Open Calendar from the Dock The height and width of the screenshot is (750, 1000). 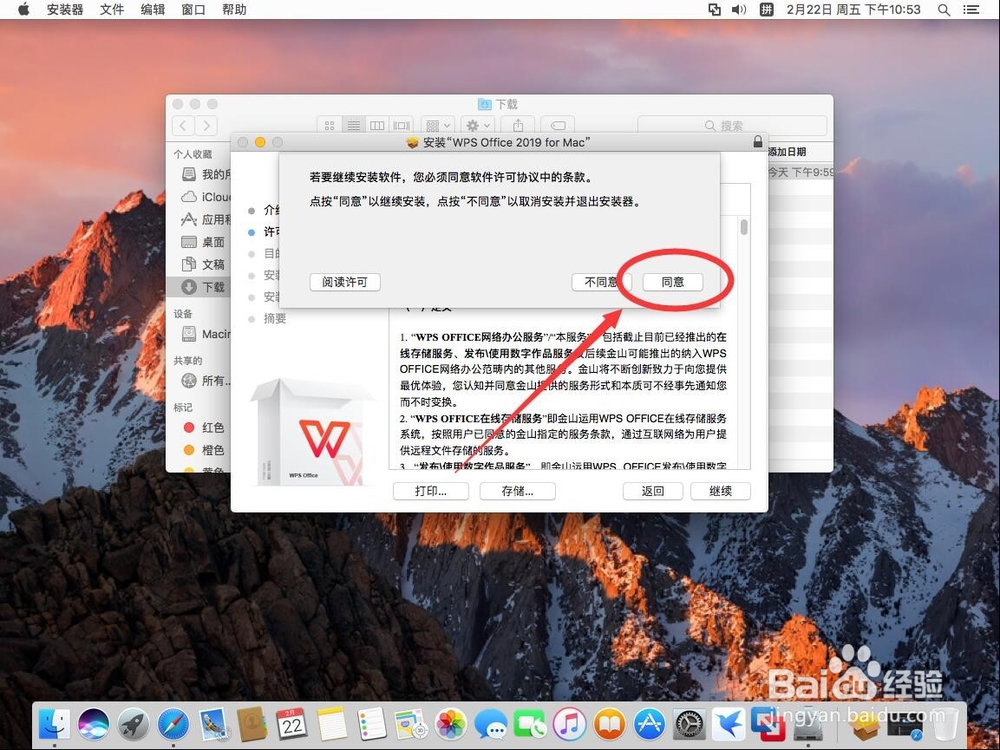(x=292, y=724)
